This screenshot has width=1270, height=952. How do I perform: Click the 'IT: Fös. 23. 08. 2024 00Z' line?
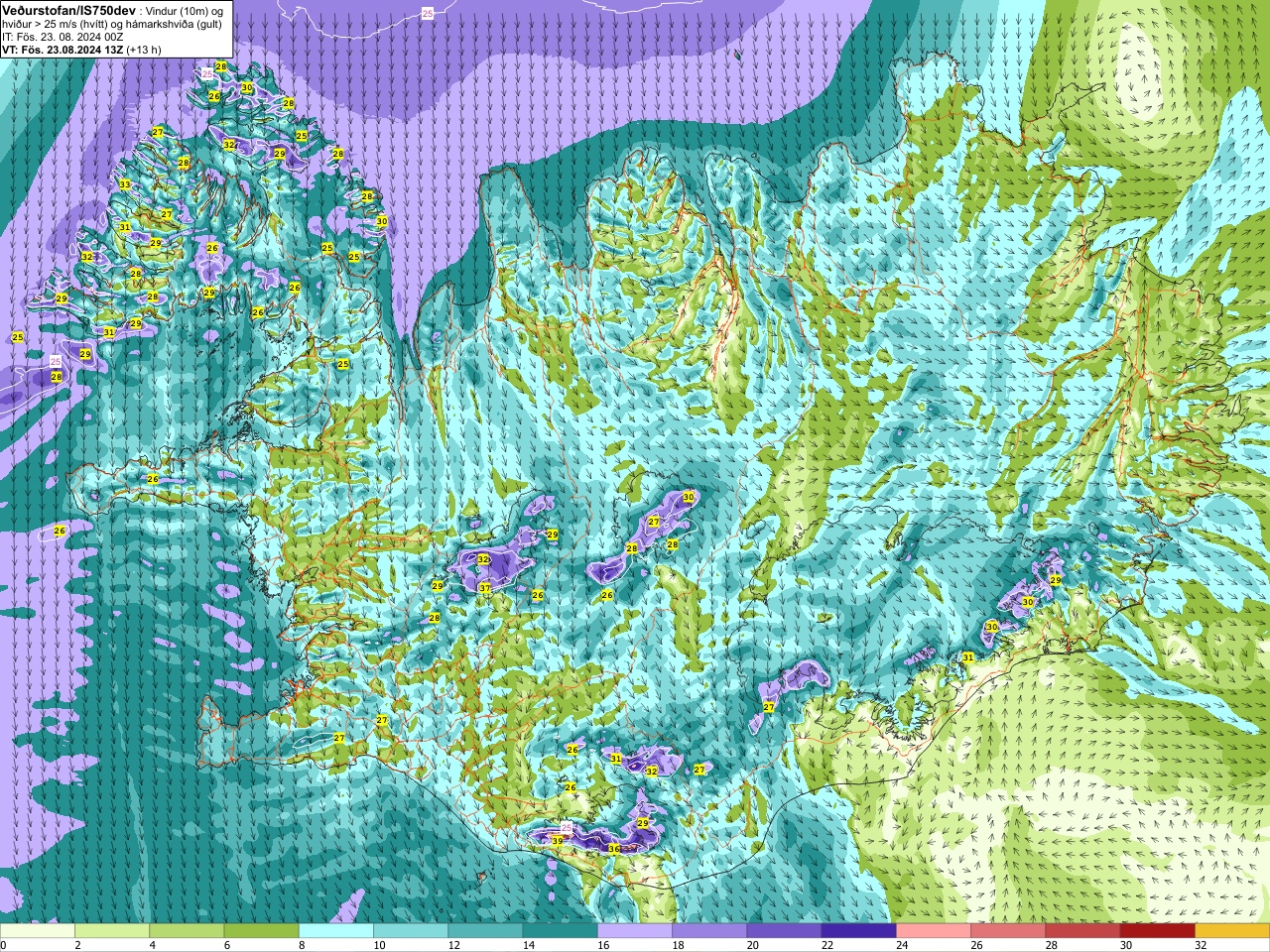pyautogui.click(x=63, y=37)
